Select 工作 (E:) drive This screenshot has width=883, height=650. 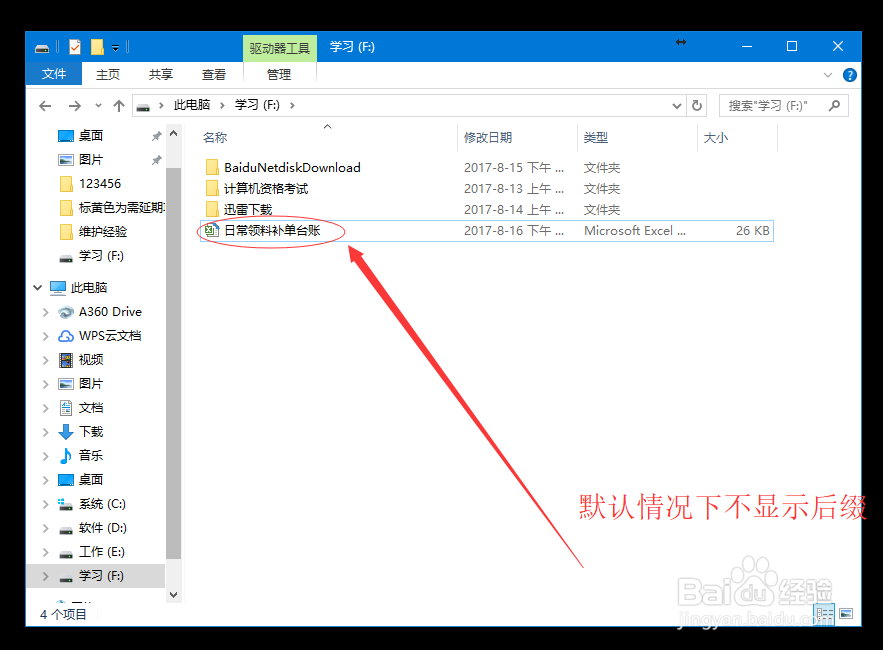coord(101,551)
